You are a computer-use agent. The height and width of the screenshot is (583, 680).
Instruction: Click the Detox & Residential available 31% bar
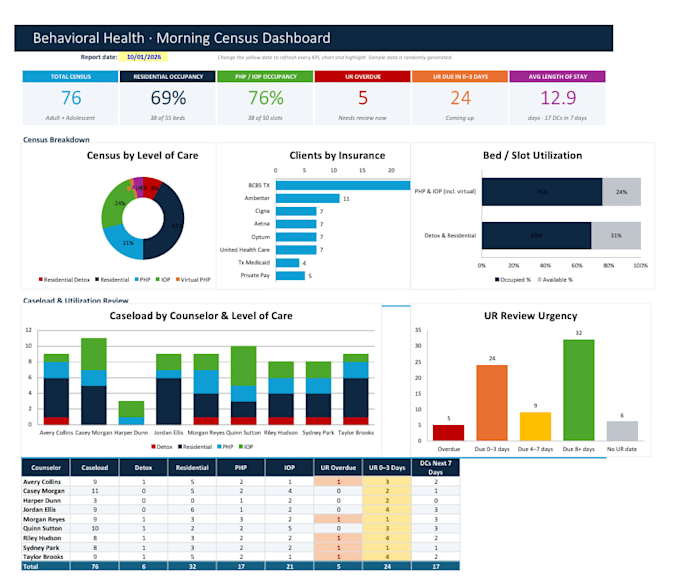pyautogui.click(x=616, y=236)
